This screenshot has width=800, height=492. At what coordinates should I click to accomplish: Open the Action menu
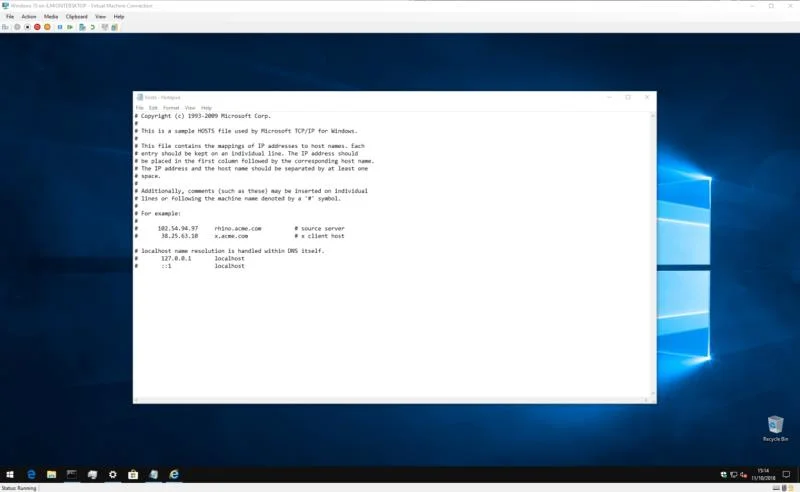coord(29,17)
